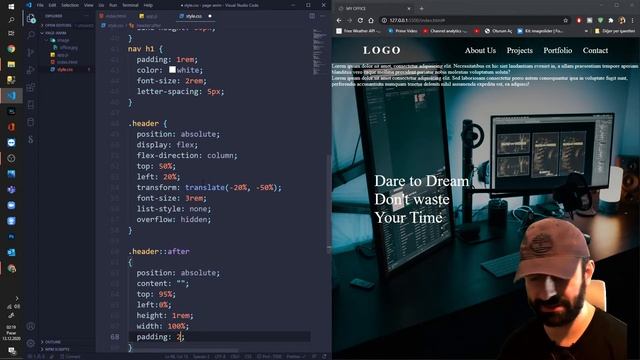Click Chrome home button

pyautogui.click(x=371, y=20)
